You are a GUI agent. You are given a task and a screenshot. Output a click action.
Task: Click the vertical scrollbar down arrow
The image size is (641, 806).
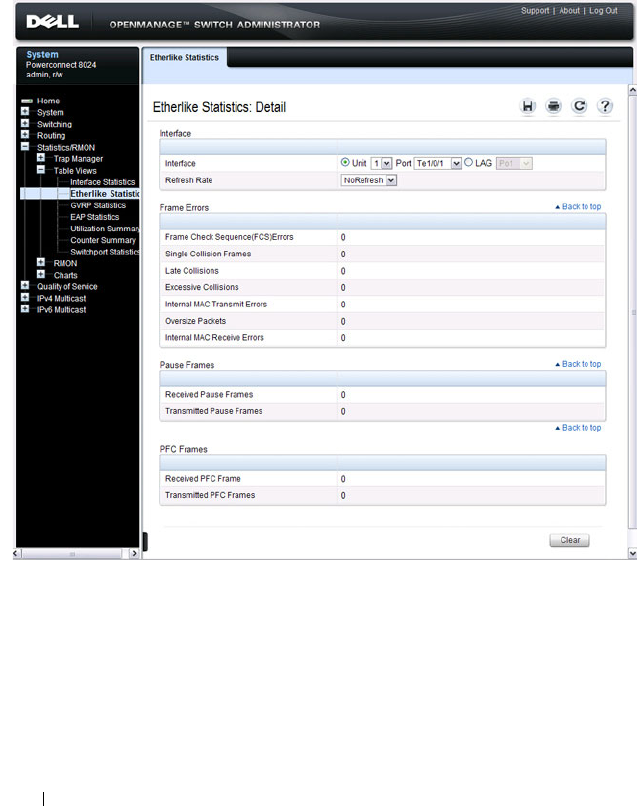tap(633, 553)
